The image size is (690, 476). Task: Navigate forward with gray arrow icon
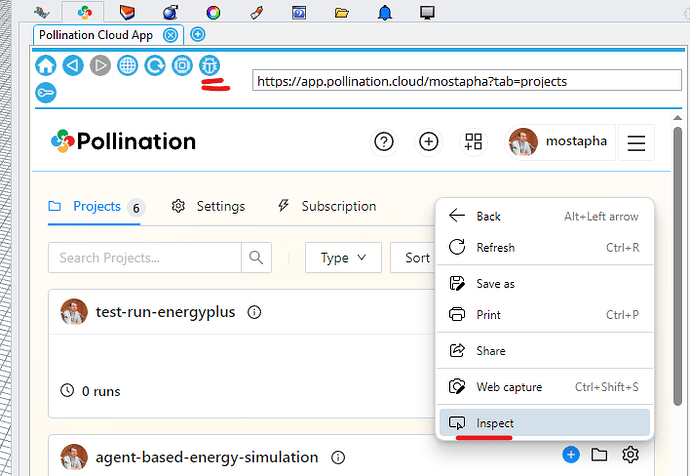100,66
